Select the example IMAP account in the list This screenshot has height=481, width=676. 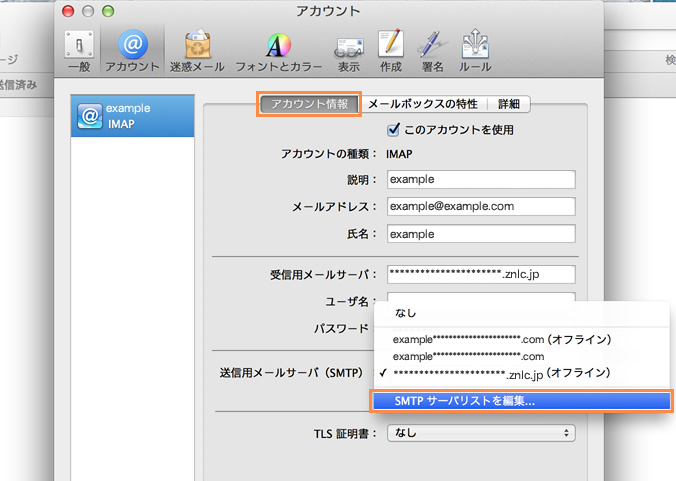click(x=132, y=116)
